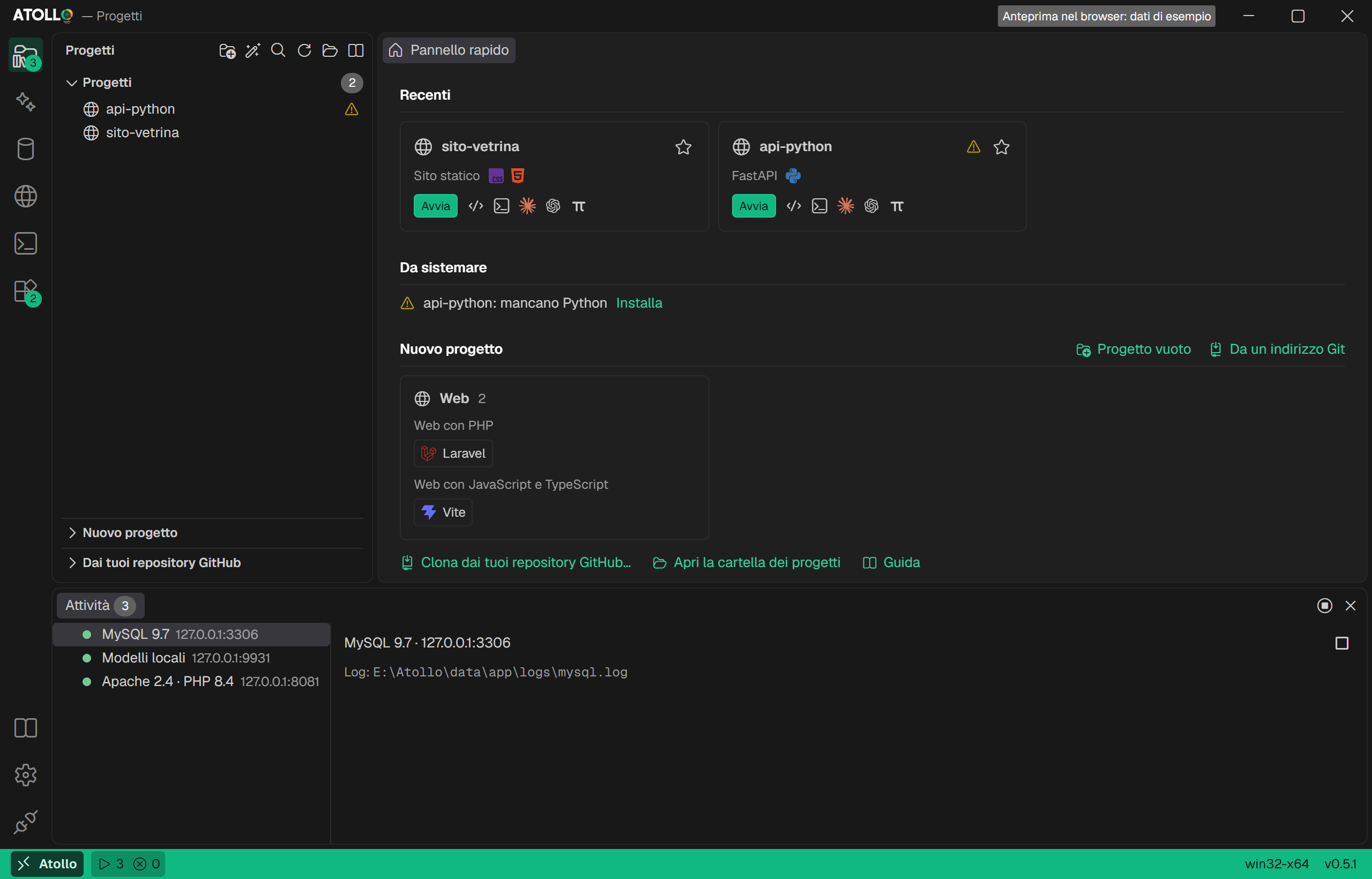The height and width of the screenshot is (879, 1372).
Task: Open a terminal for sito-vetrina
Action: 502,206
